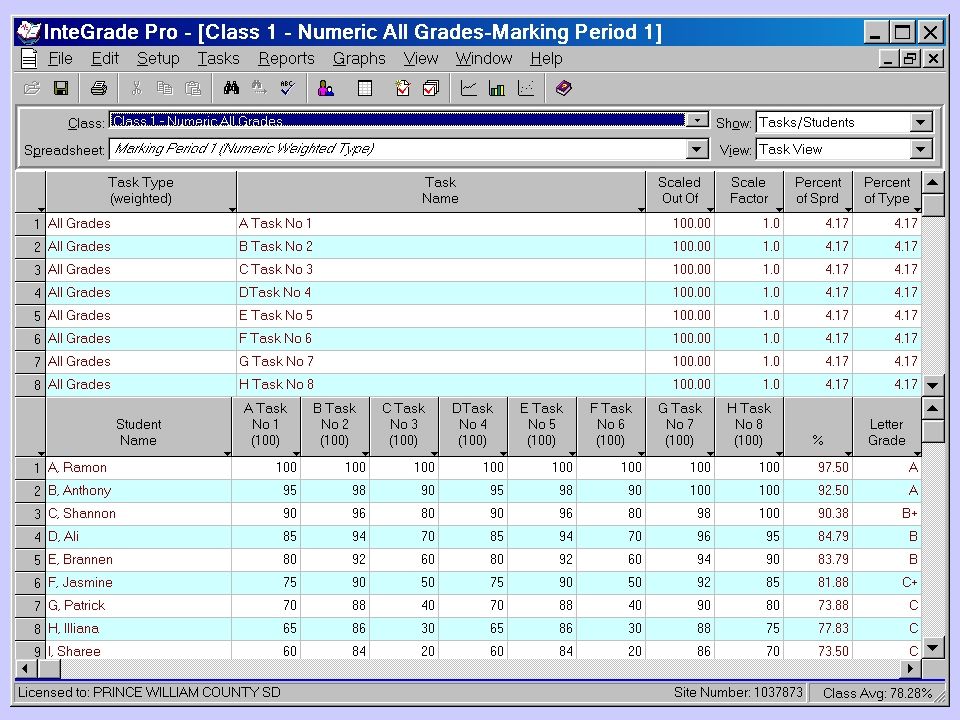Open the Reports menu
The height and width of the screenshot is (720, 960).
[x=286, y=59]
